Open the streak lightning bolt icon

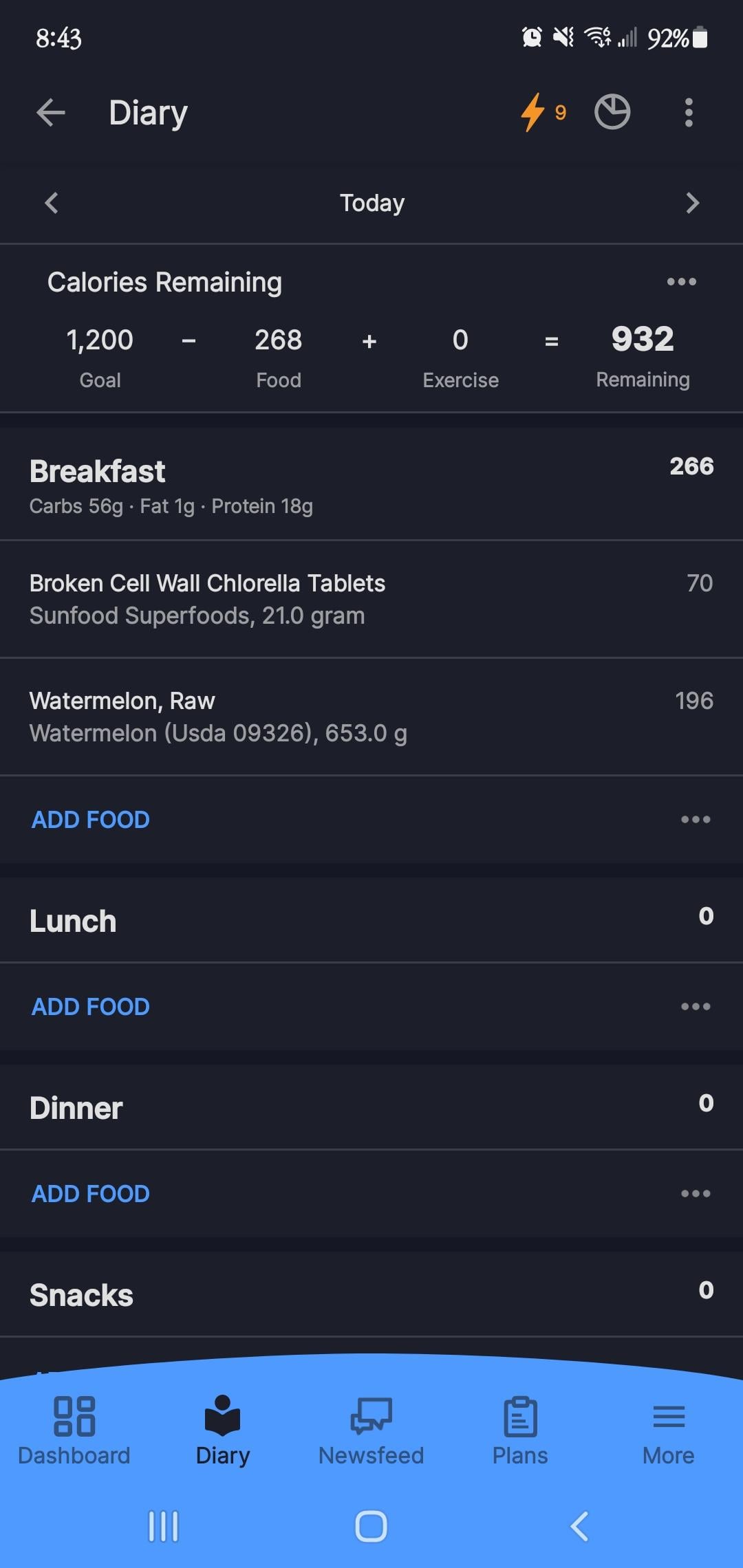click(534, 112)
